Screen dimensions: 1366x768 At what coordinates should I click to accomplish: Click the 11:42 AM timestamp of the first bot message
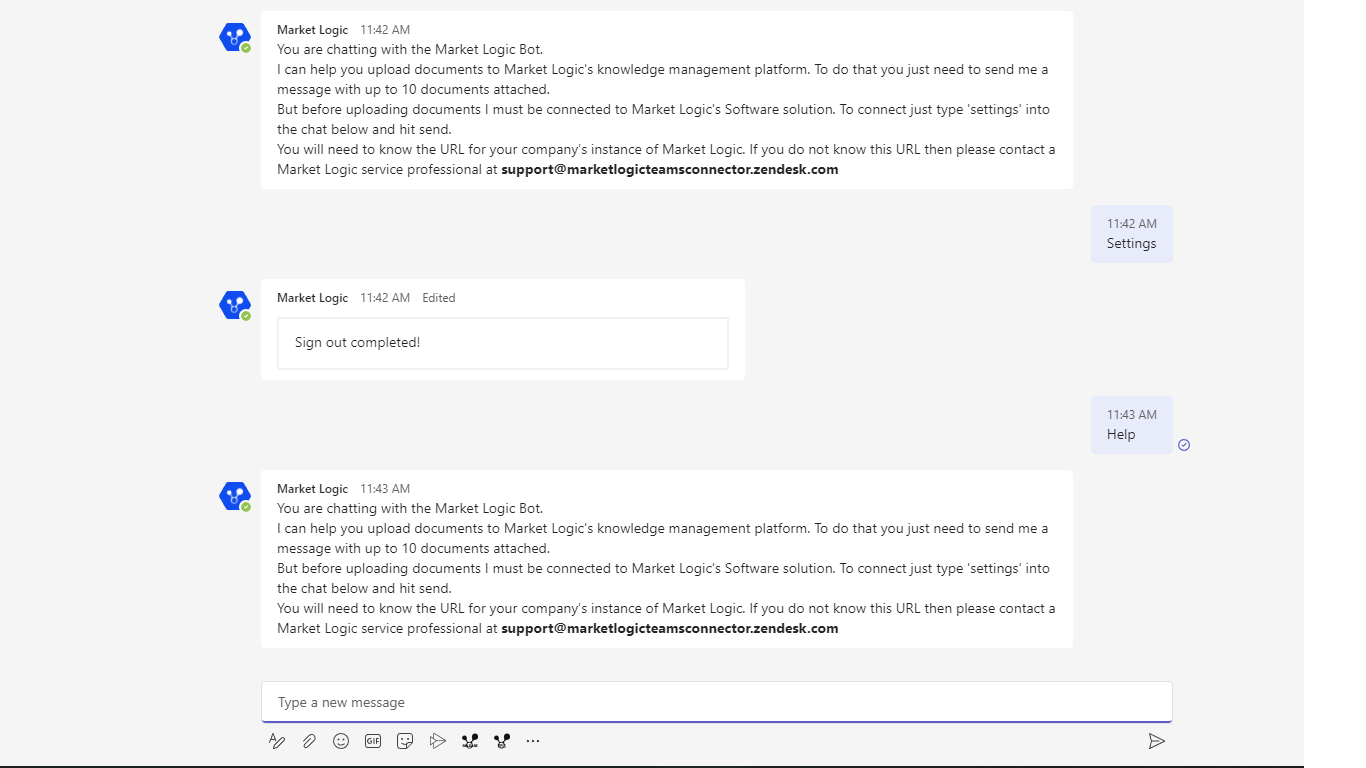click(385, 30)
